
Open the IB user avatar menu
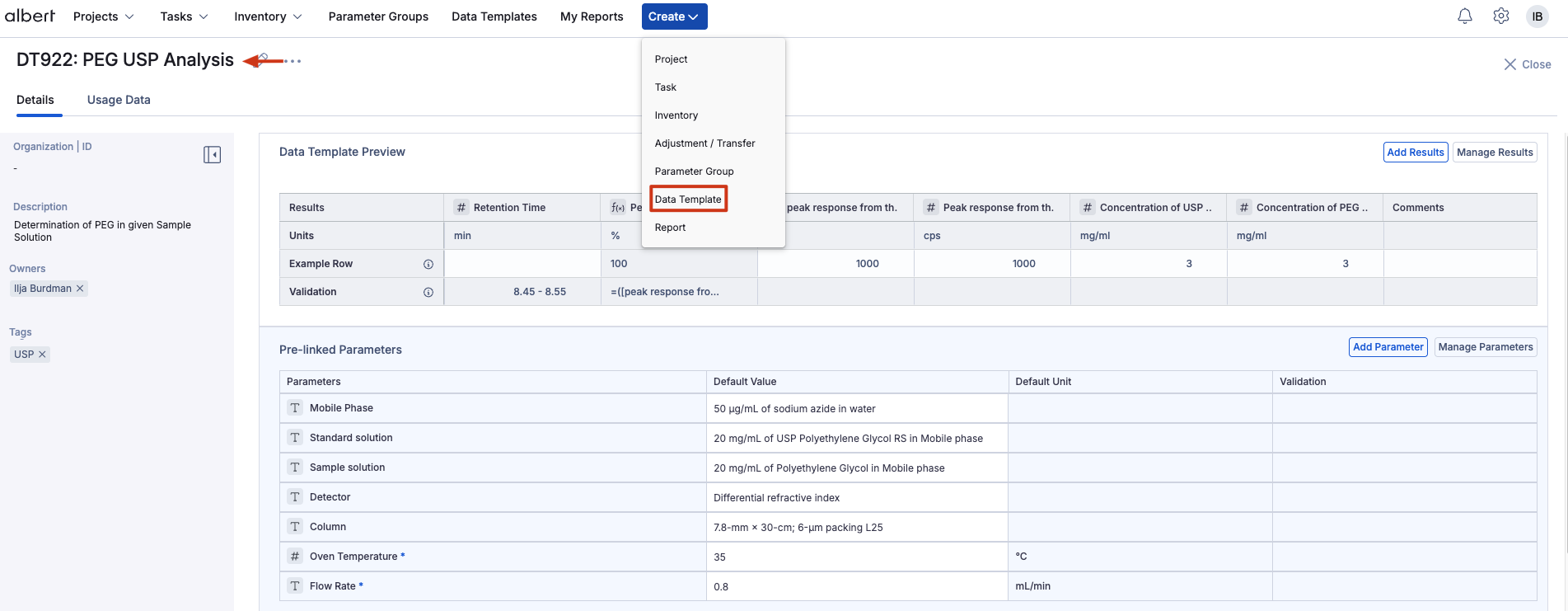pyautogui.click(x=1538, y=16)
